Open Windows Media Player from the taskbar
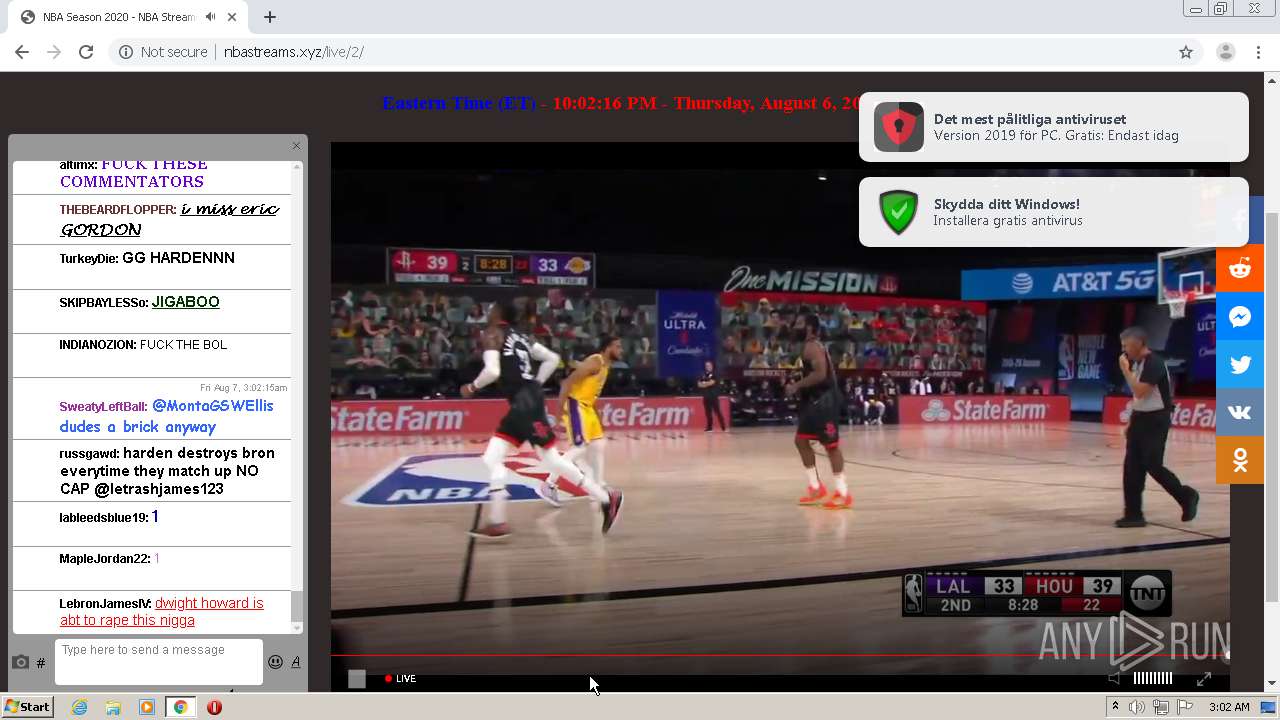 click(147, 707)
